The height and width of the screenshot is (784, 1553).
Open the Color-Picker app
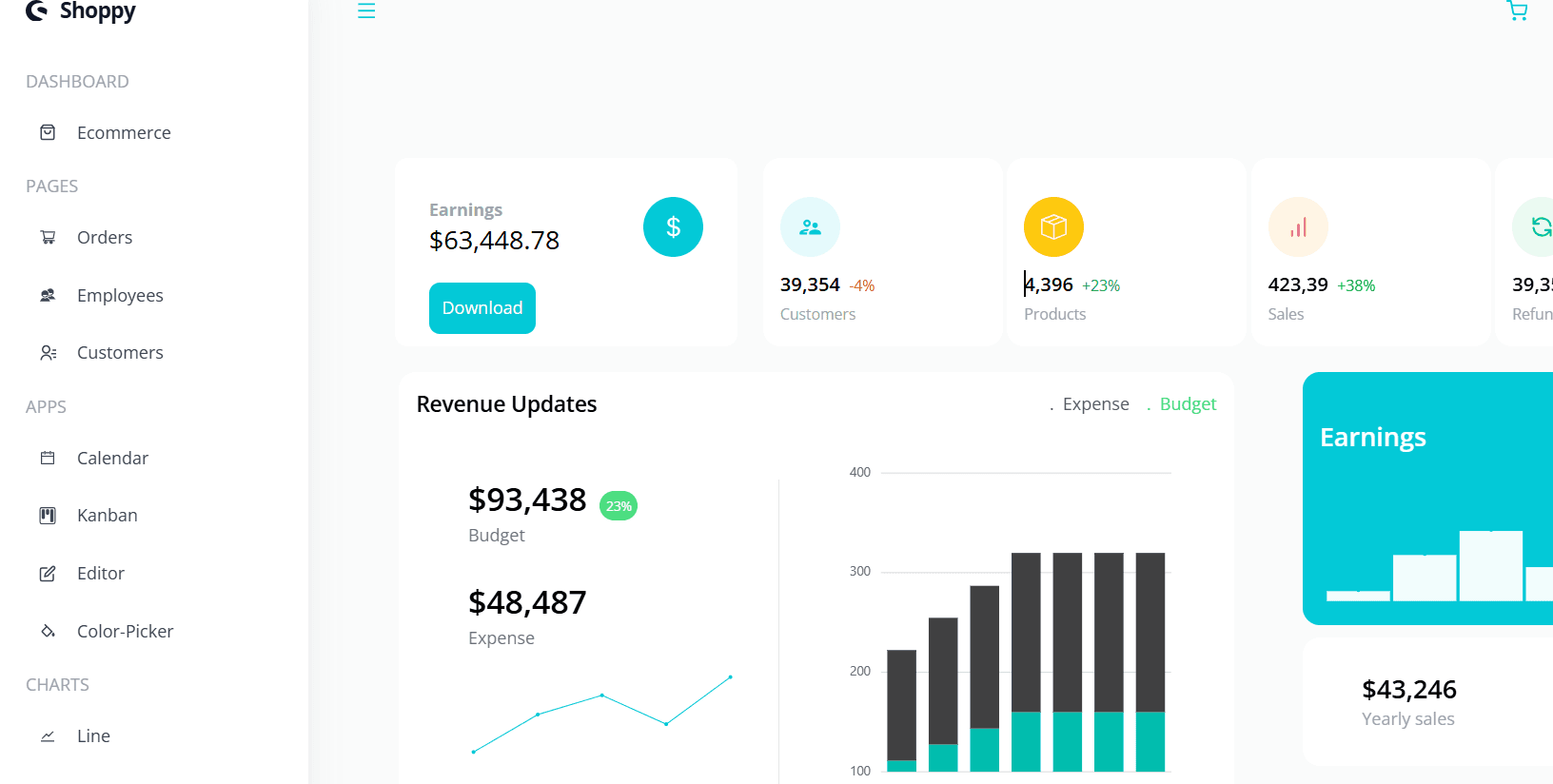[x=125, y=631]
